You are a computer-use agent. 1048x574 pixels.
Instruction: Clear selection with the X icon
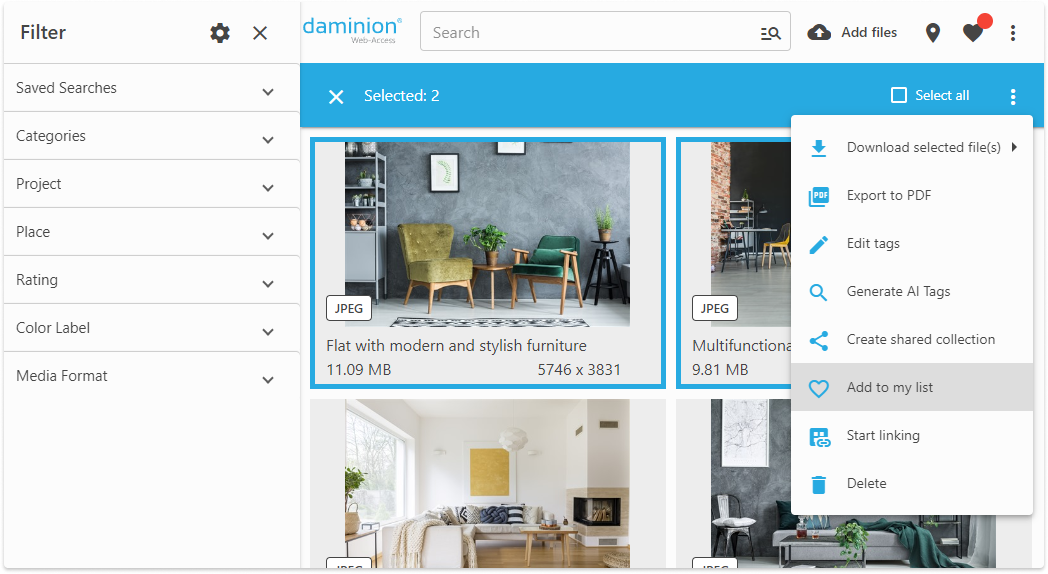(x=336, y=97)
